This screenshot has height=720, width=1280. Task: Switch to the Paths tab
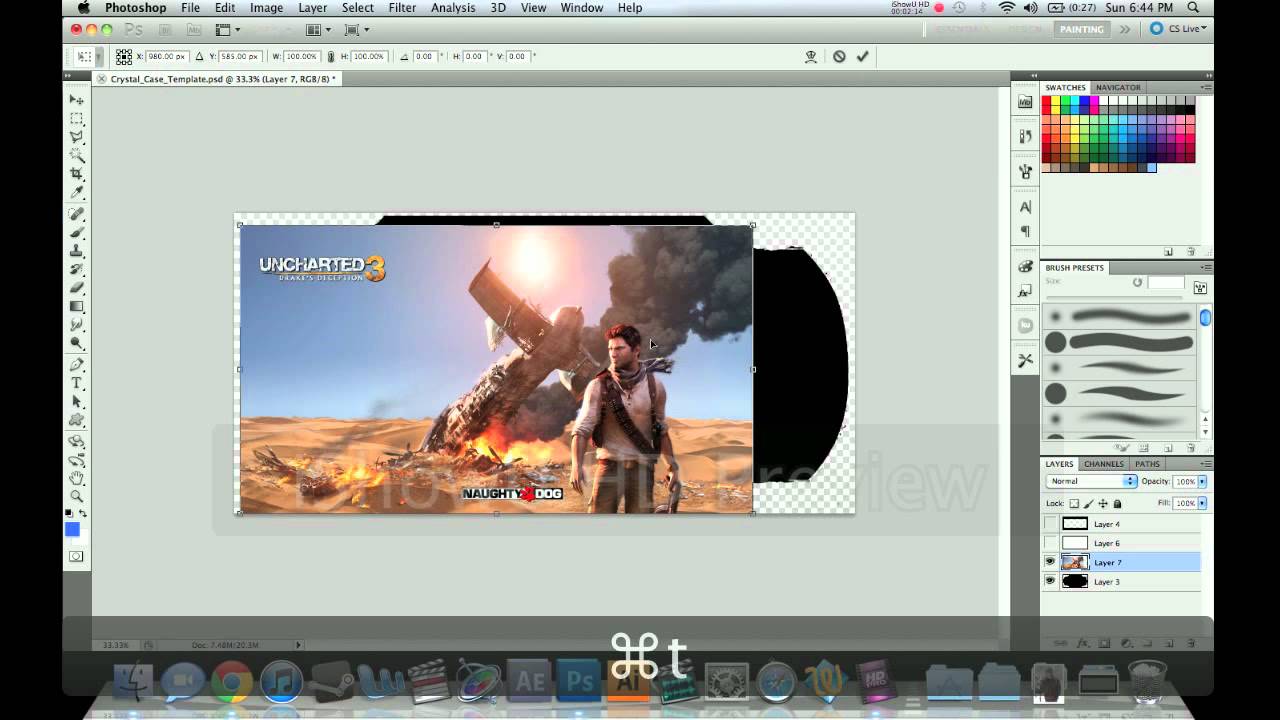pos(1147,464)
